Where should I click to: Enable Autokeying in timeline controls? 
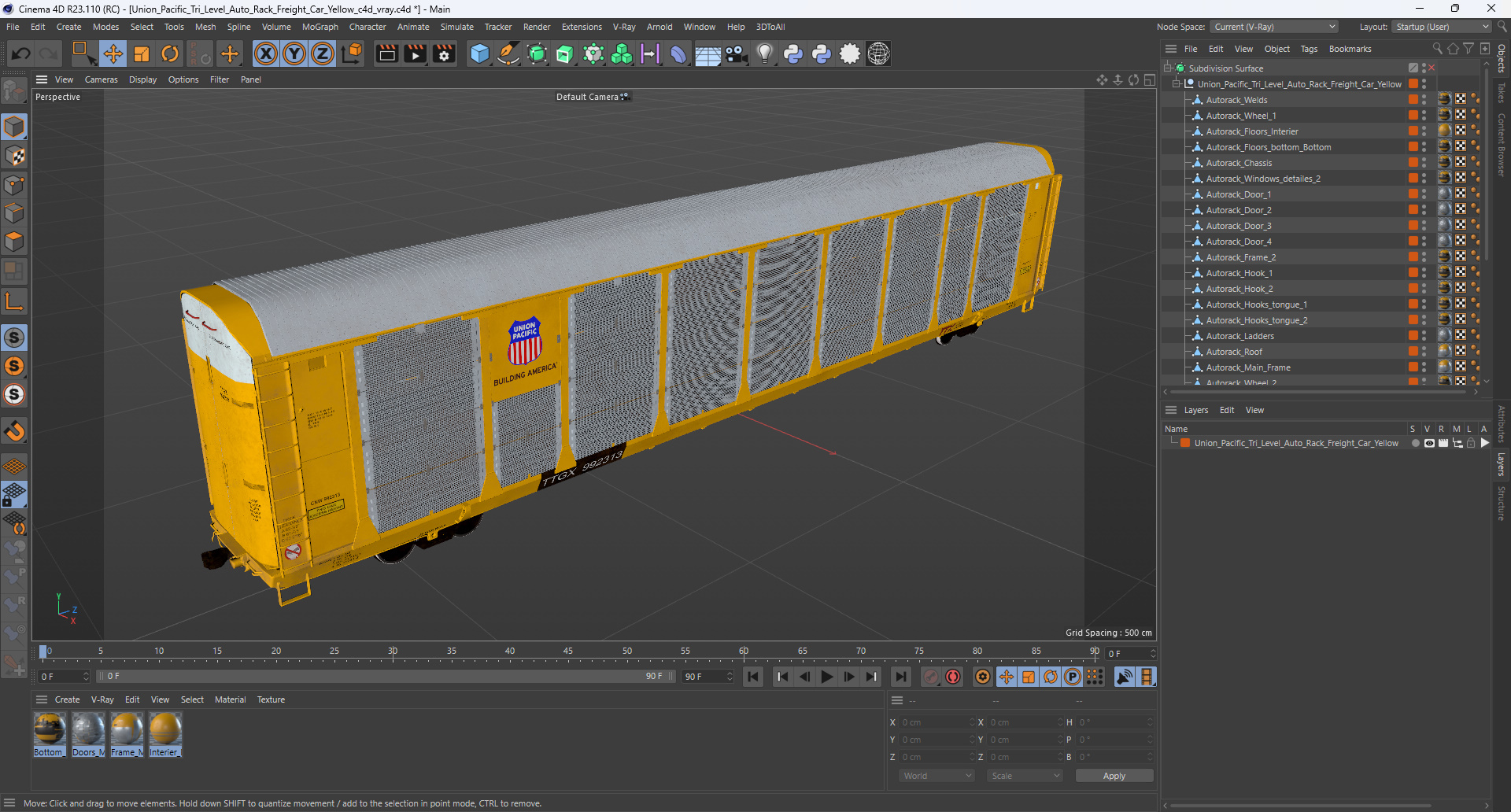click(x=953, y=677)
